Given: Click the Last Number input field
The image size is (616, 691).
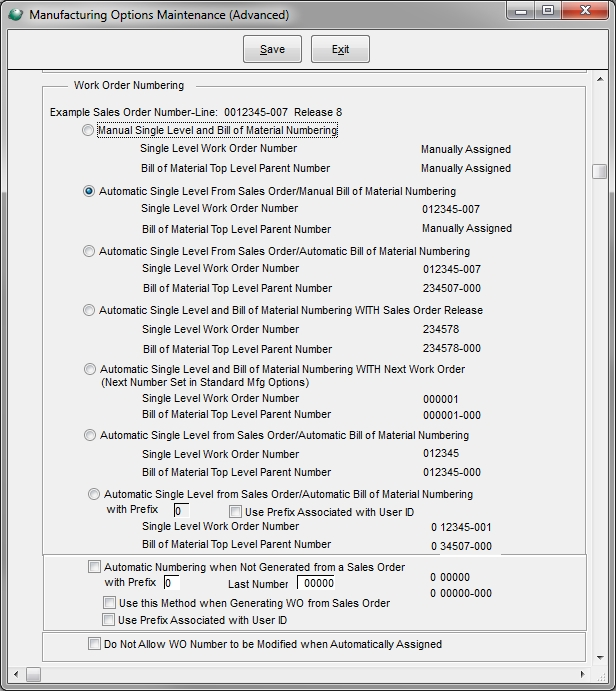Looking at the screenshot, I should point(315,583).
